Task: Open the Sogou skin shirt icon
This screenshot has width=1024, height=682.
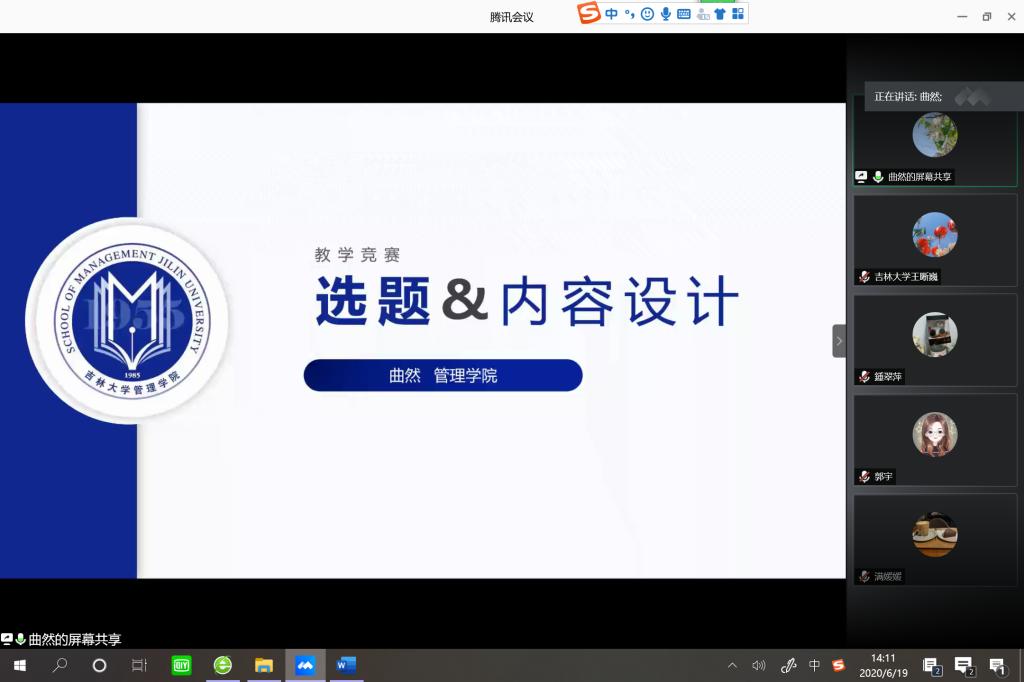Action: 719,14
